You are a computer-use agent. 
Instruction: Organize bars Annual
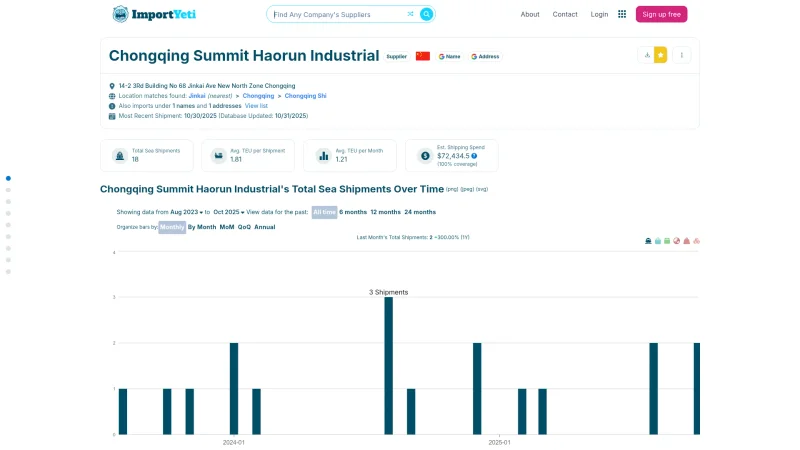(x=265, y=227)
